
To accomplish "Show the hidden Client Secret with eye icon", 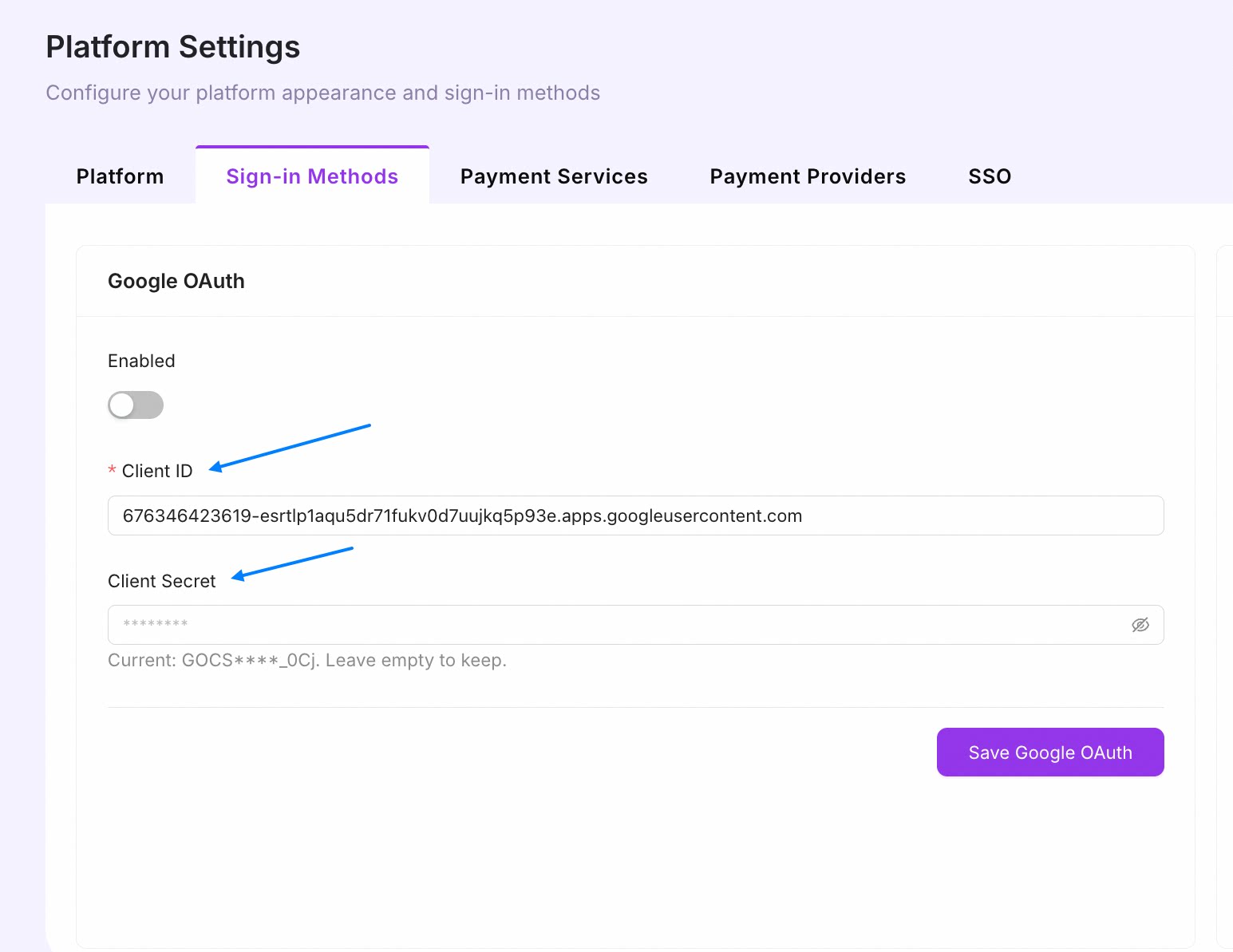I will pos(1140,625).
